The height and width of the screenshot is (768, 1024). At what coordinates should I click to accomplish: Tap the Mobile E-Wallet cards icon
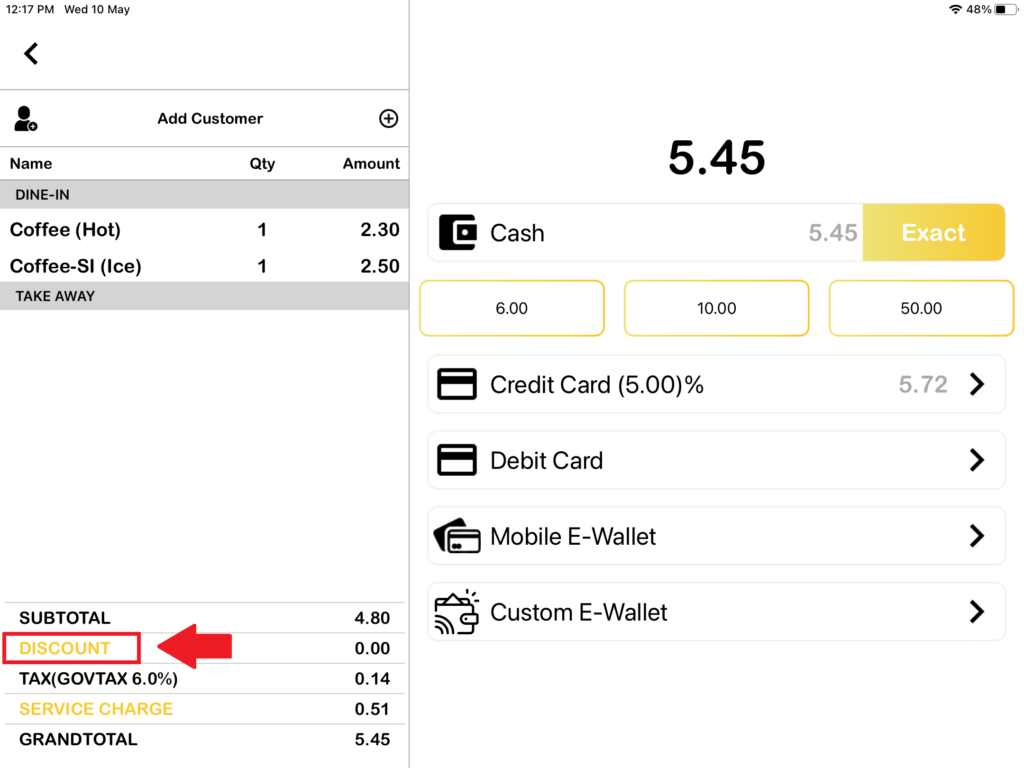click(457, 536)
